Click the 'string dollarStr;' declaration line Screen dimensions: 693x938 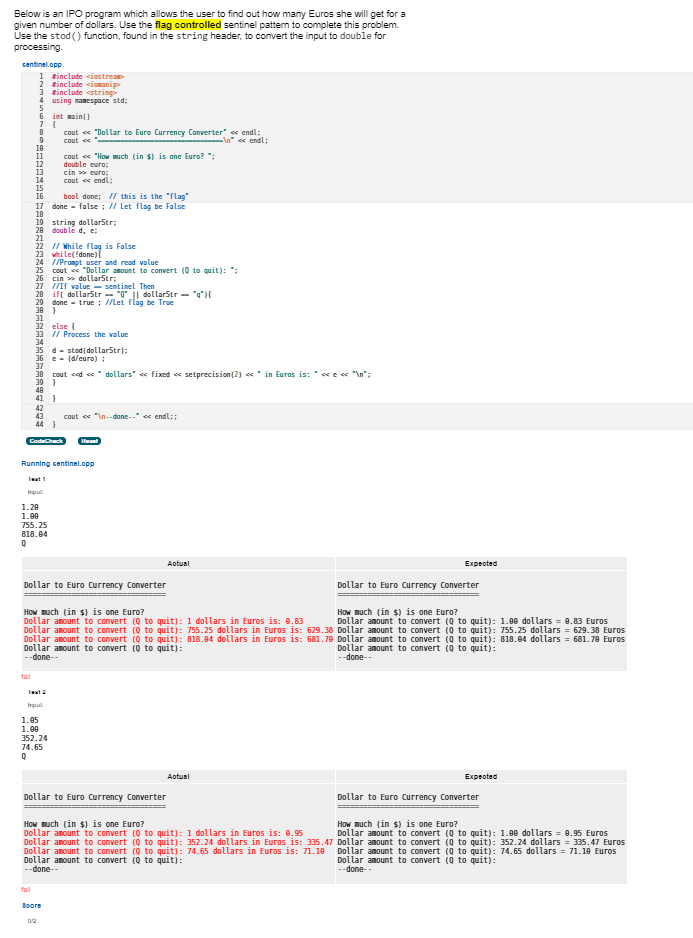click(x=84, y=223)
